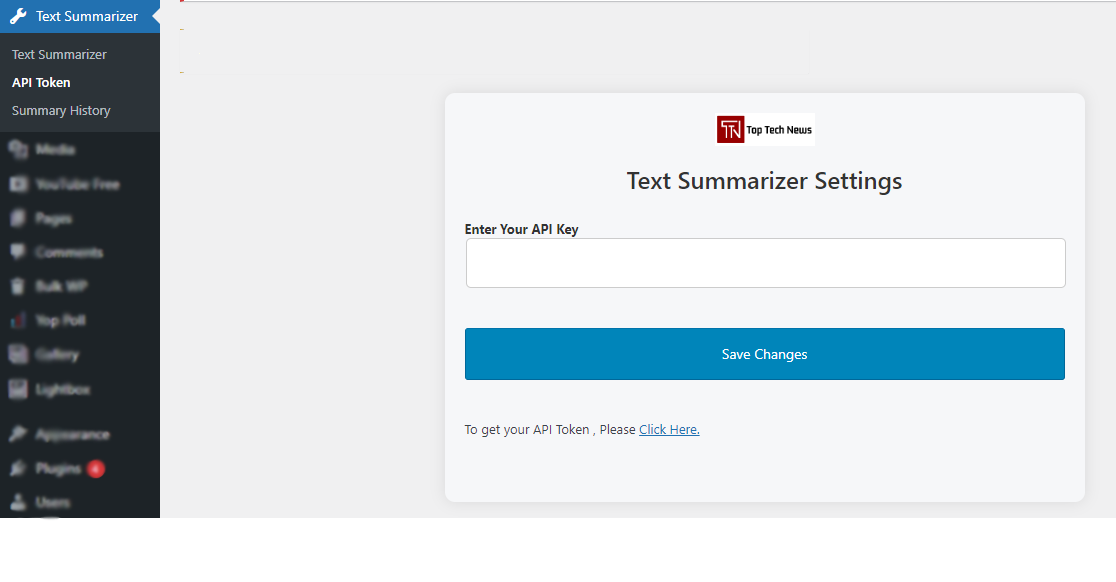Click the Save Changes button
1116x582 pixels.
pyautogui.click(x=764, y=354)
